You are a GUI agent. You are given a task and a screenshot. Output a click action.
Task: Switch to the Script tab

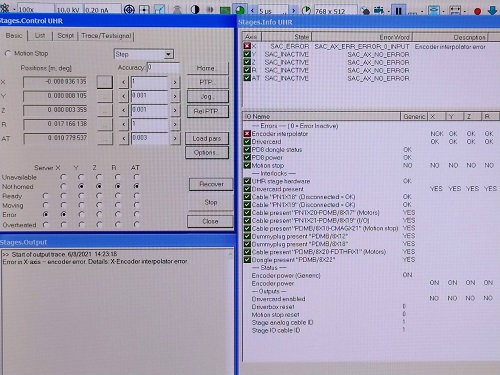pyautogui.click(x=65, y=35)
